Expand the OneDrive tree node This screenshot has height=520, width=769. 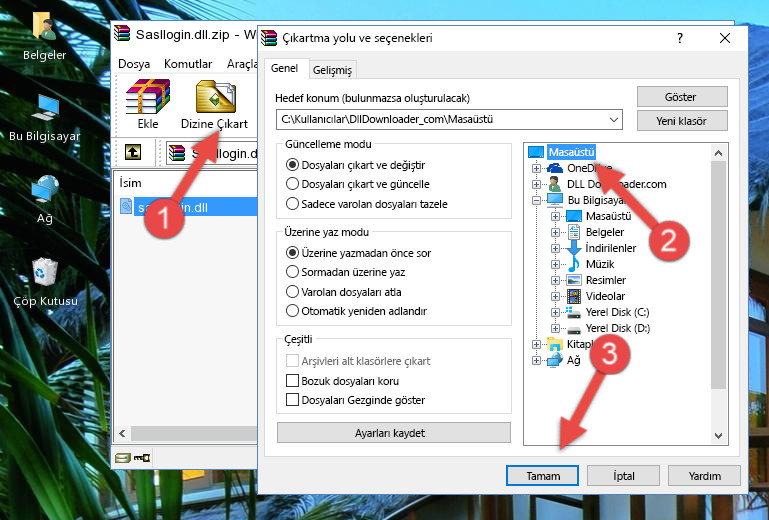[x=537, y=168]
